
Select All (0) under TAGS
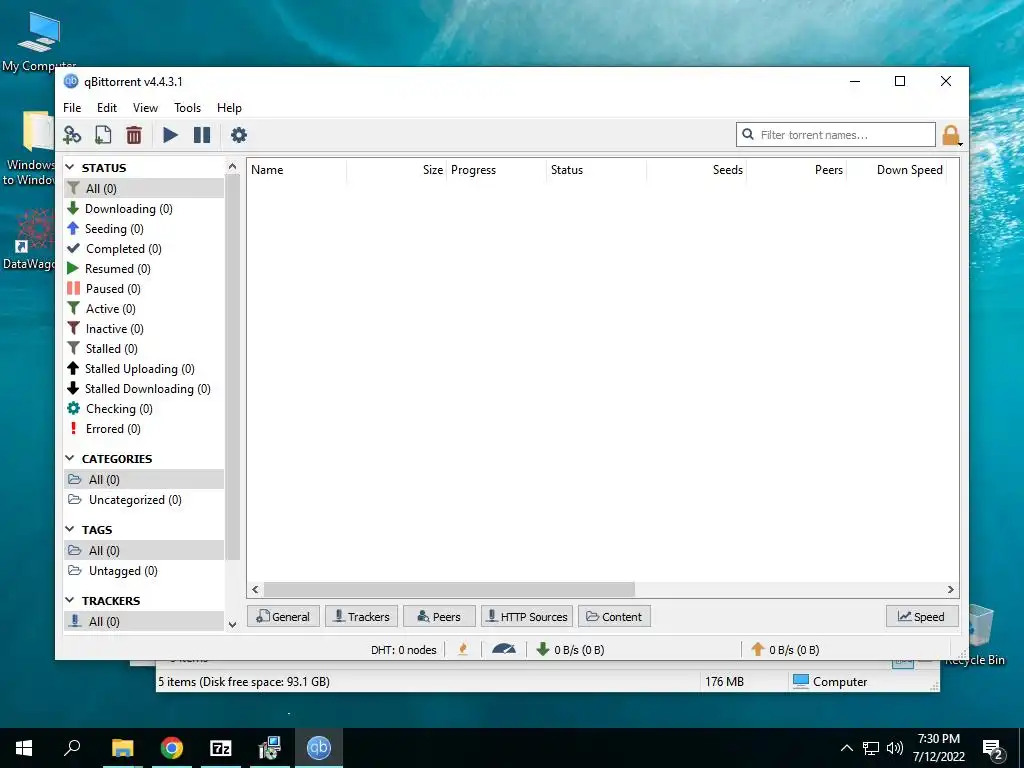coord(144,551)
